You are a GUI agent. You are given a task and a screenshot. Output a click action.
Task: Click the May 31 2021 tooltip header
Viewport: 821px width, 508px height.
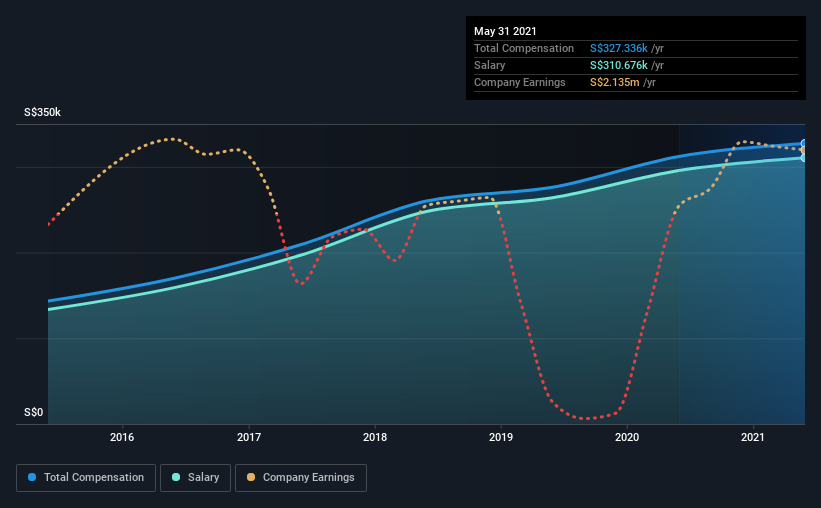click(x=505, y=31)
